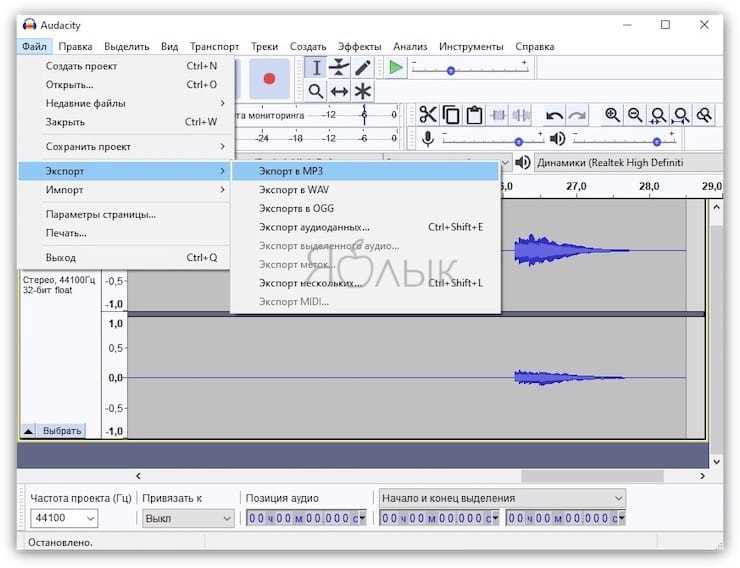This screenshot has height=568, width=740.
Task: Open Привязать к Выкл dropdown
Action: (x=188, y=518)
